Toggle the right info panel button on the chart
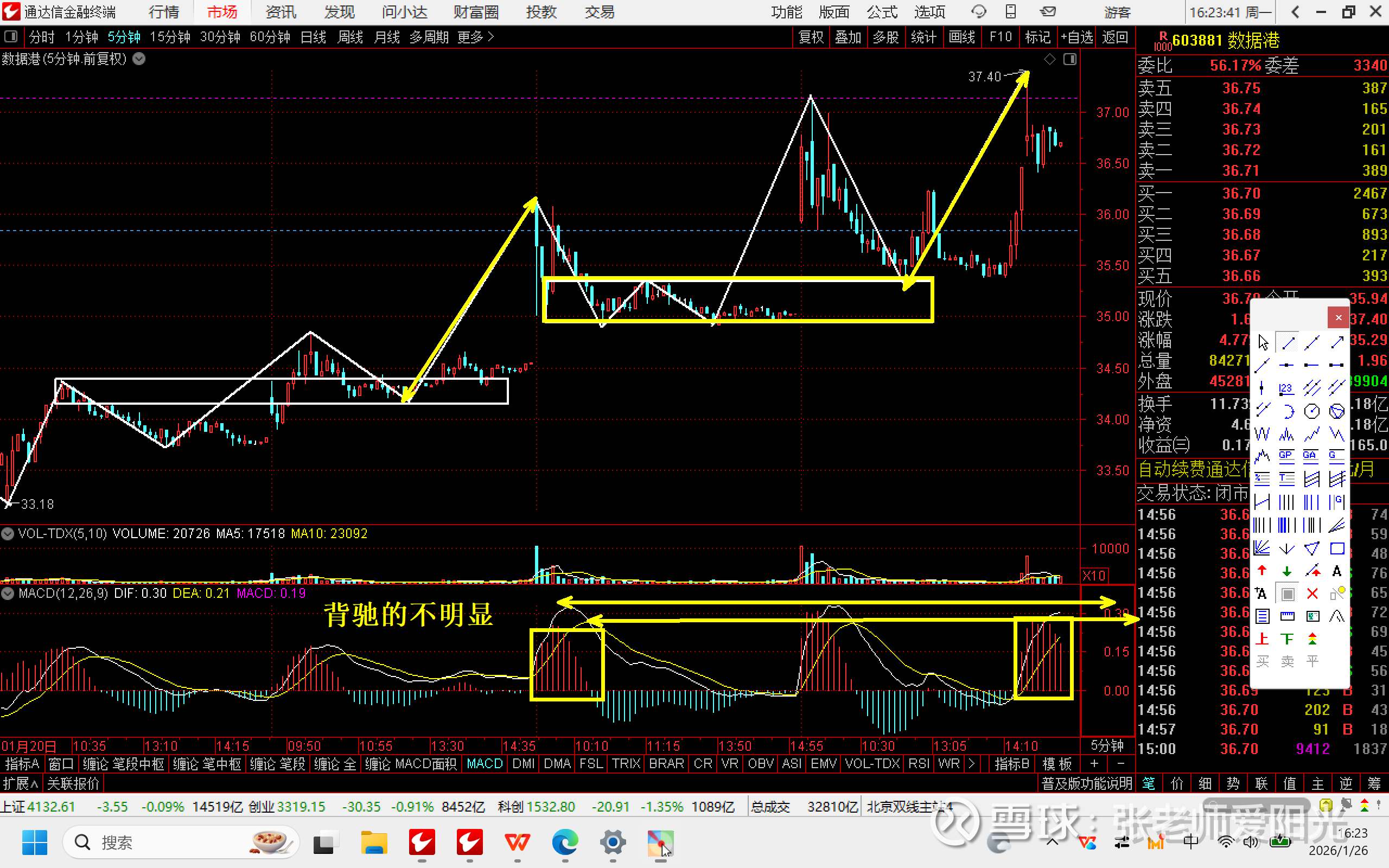 click(1070, 59)
